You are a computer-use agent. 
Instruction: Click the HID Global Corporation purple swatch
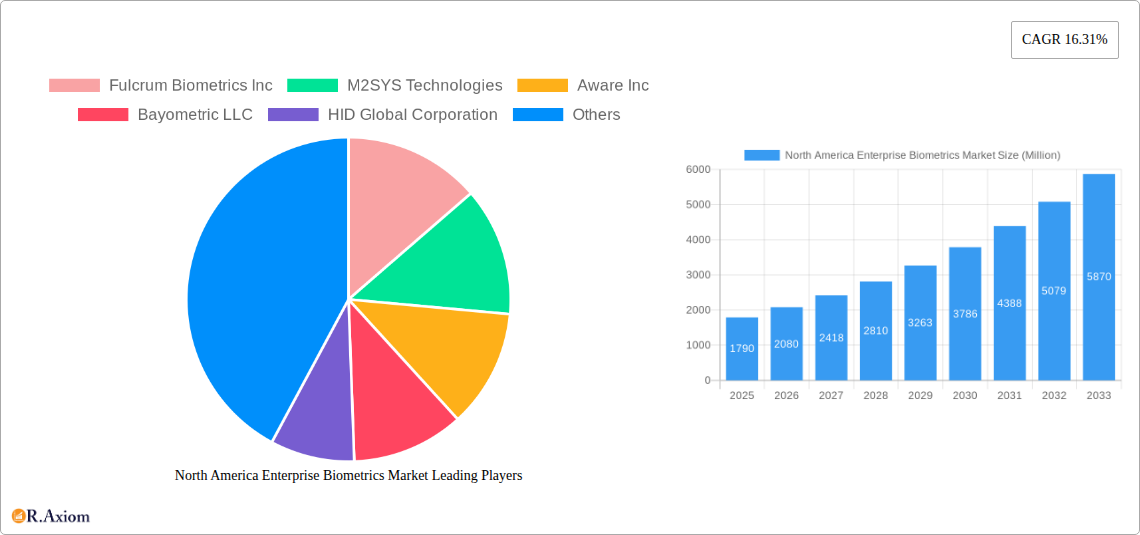(293, 115)
